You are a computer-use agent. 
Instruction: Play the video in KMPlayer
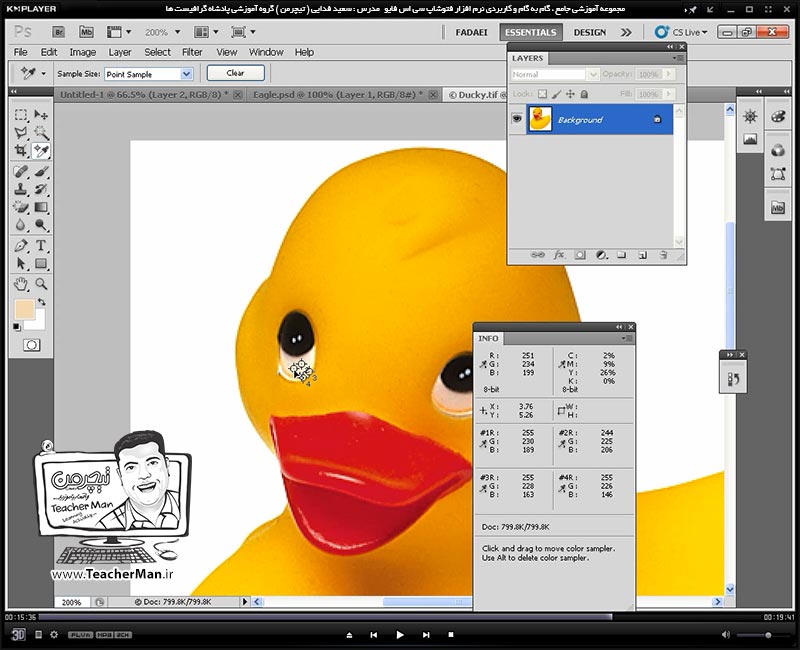(399, 635)
